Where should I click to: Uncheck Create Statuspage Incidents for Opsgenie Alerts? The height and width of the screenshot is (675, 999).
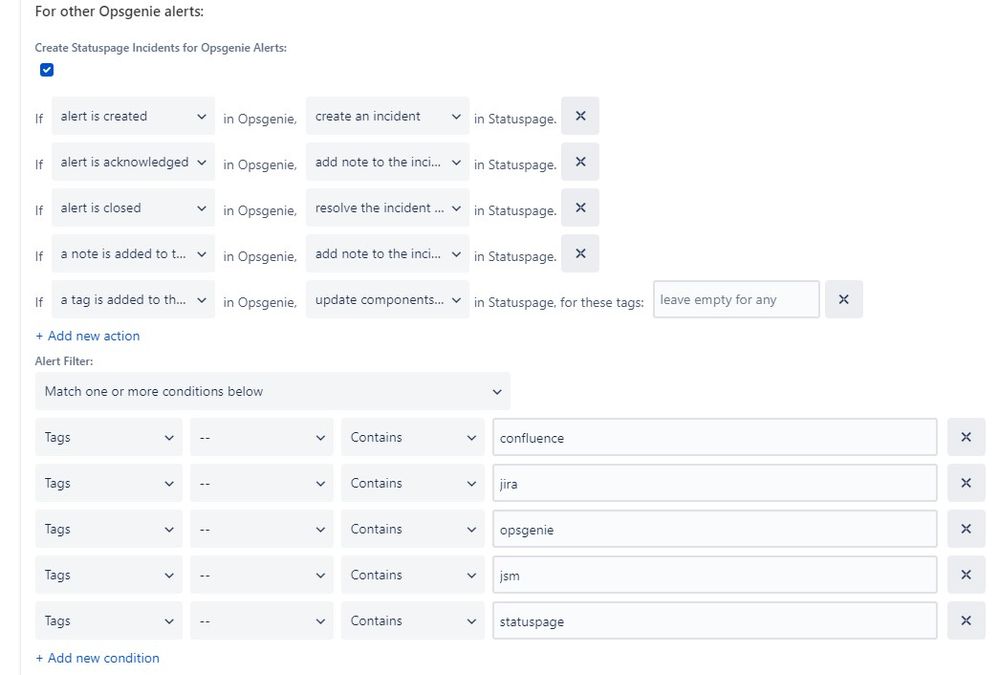[x=47, y=70]
